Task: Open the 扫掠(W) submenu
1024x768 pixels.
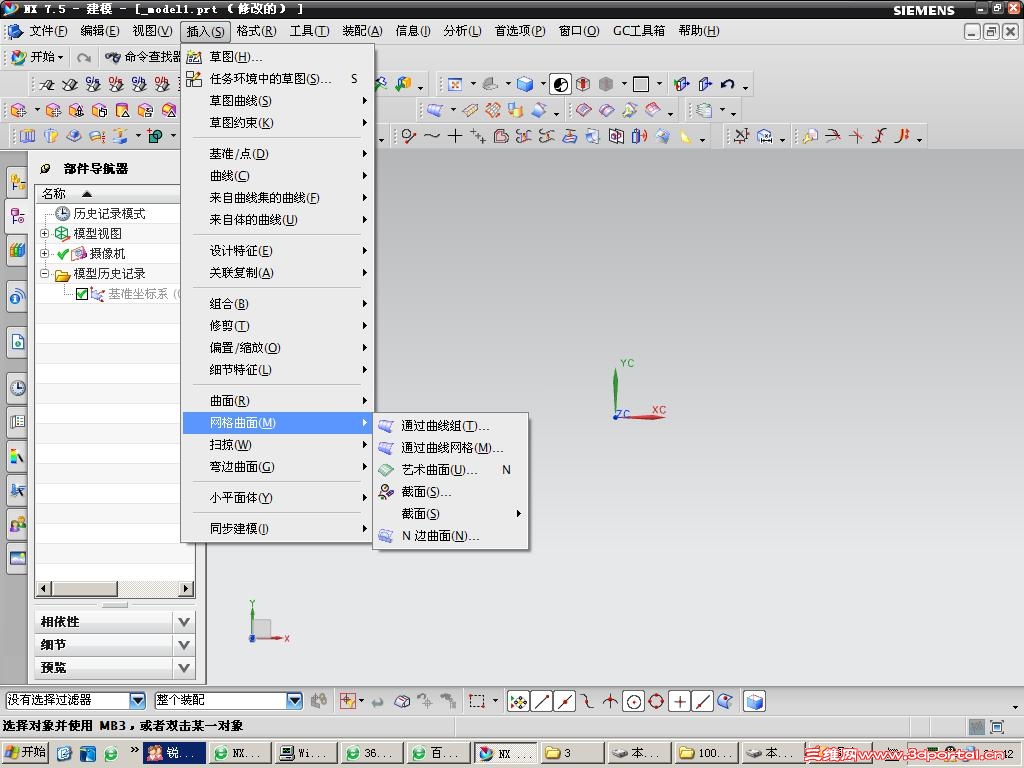Action: point(278,445)
